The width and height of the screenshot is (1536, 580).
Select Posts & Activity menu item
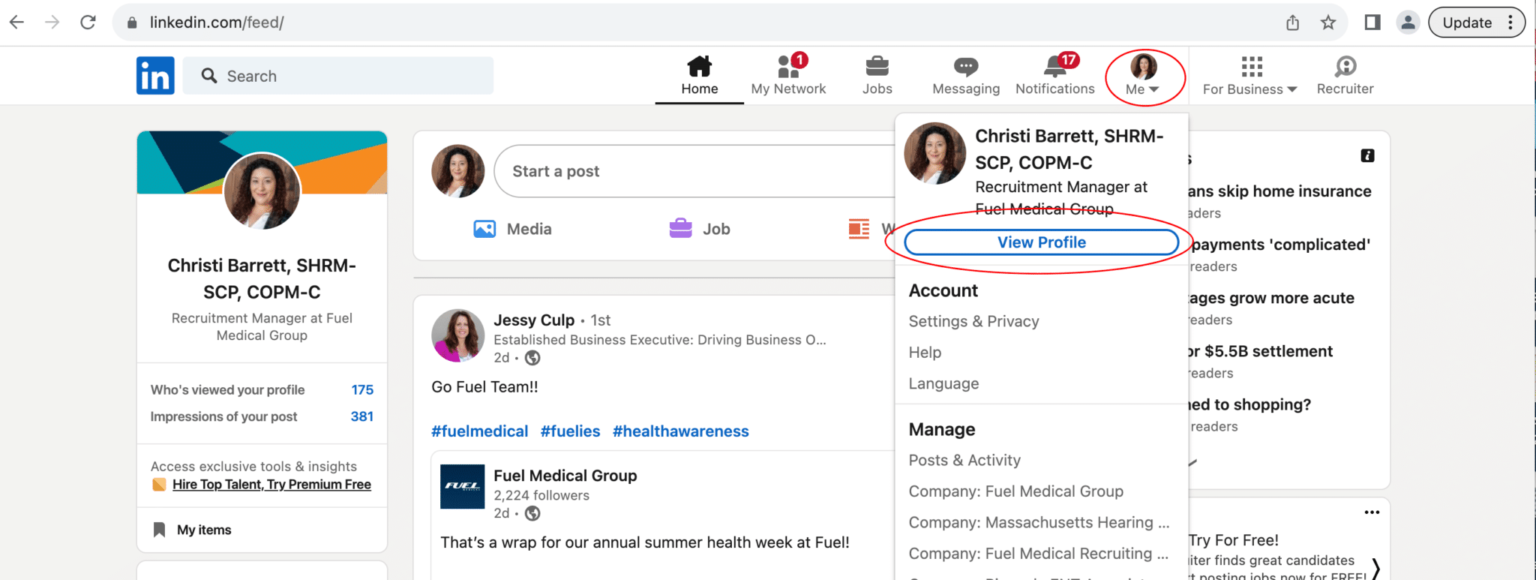point(964,460)
